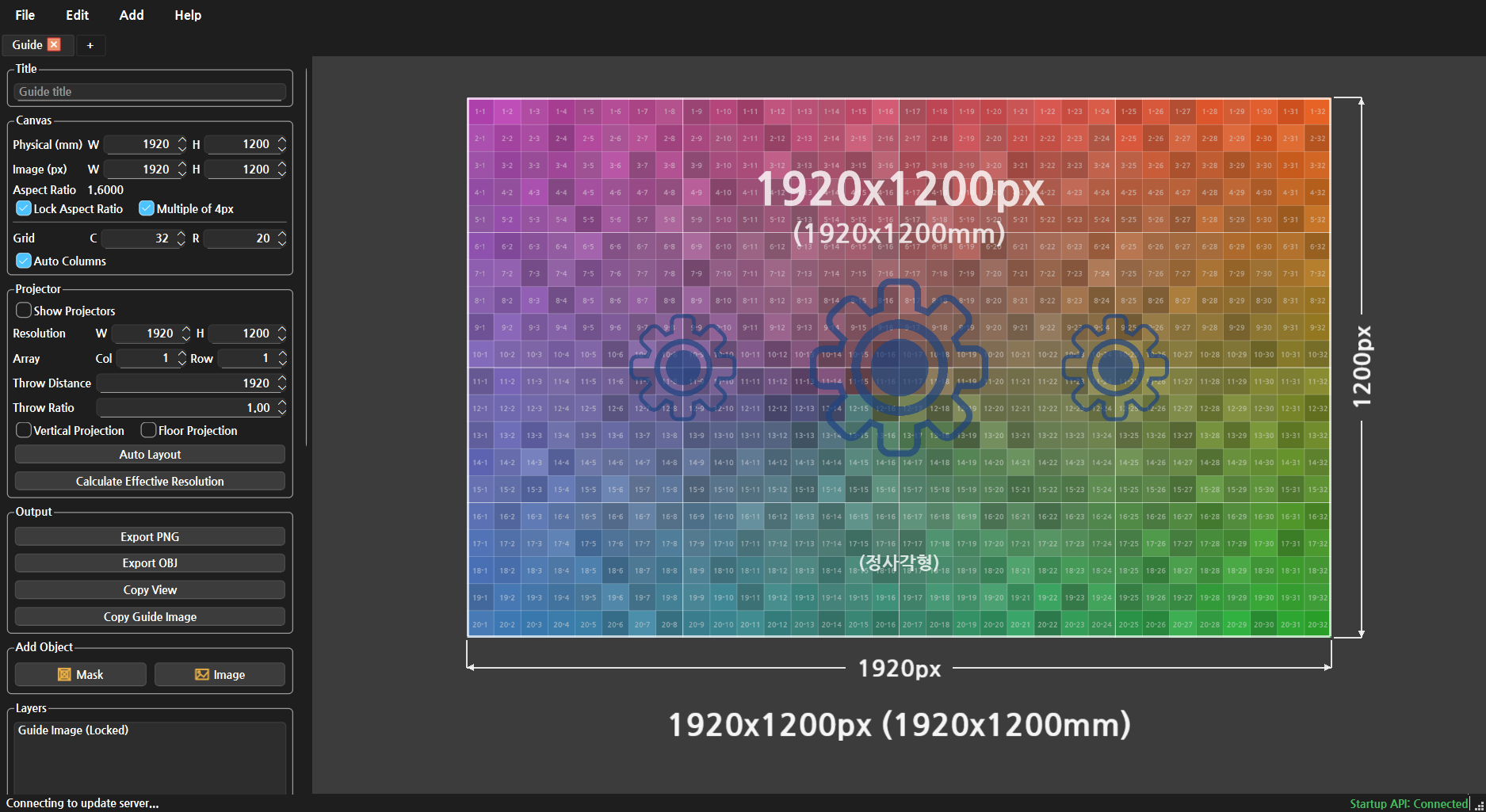Screen dimensions: 1486x812
Task: Click the left gear icon on canvas
Action: pos(682,368)
